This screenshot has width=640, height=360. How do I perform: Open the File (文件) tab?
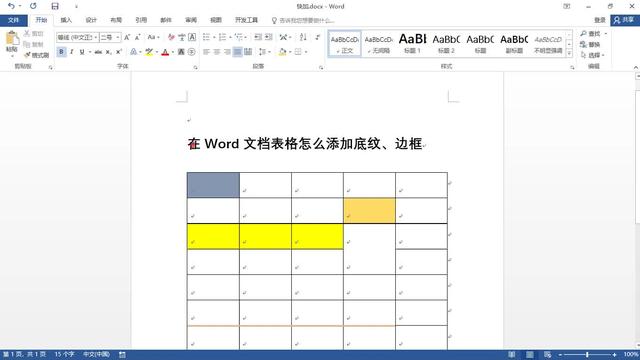tap(13, 20)
